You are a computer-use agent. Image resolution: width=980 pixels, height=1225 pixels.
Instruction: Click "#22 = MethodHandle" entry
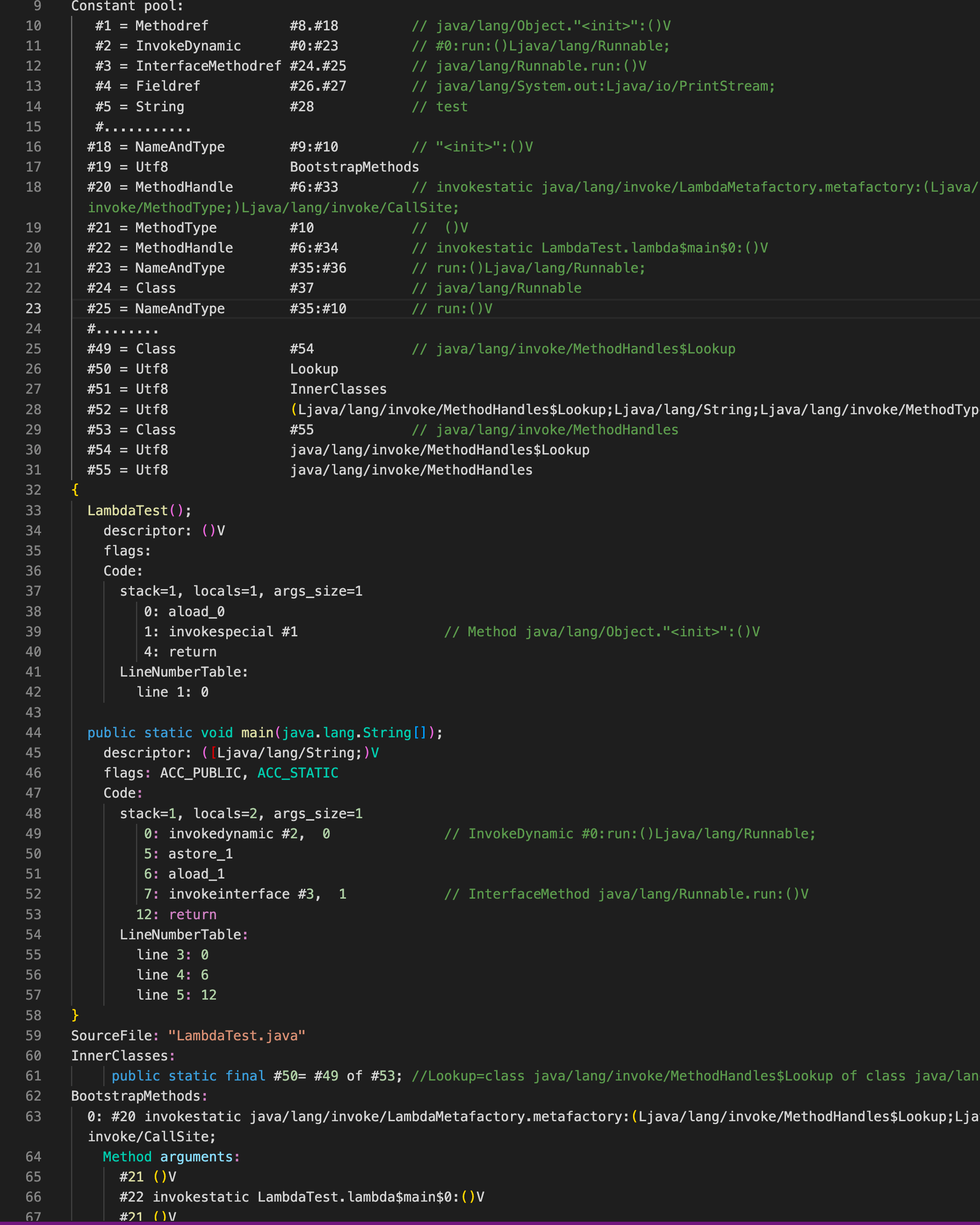point(160,248)
